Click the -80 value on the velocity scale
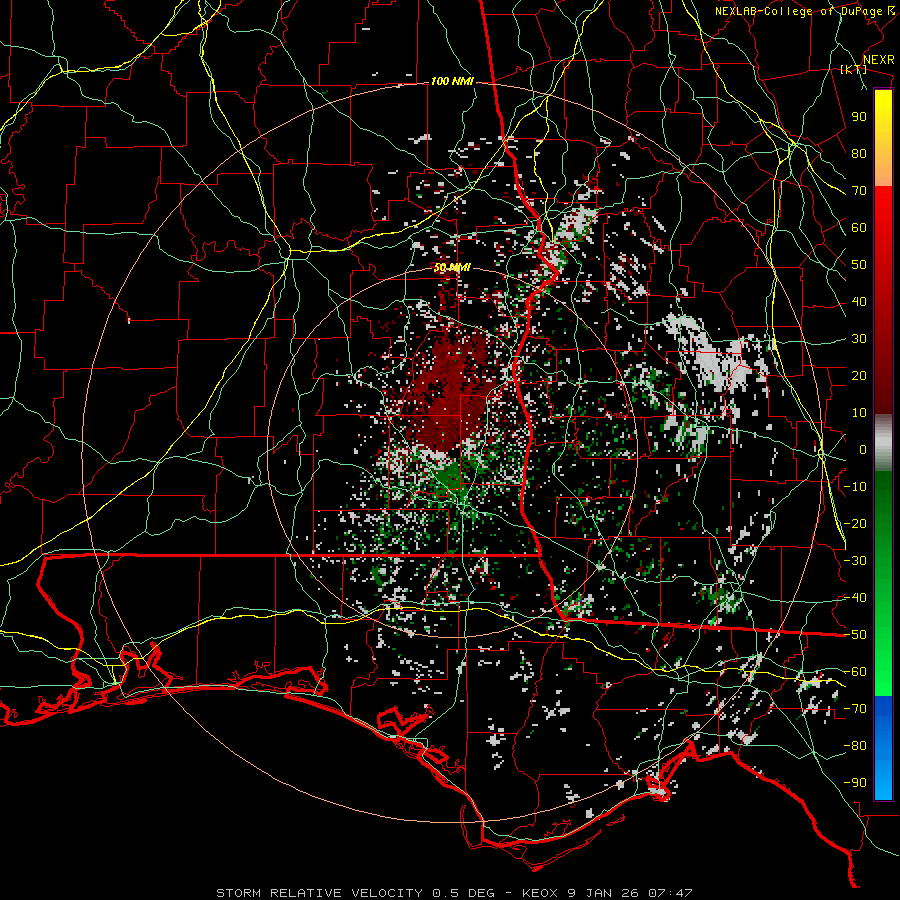 (x=855, y=746)
